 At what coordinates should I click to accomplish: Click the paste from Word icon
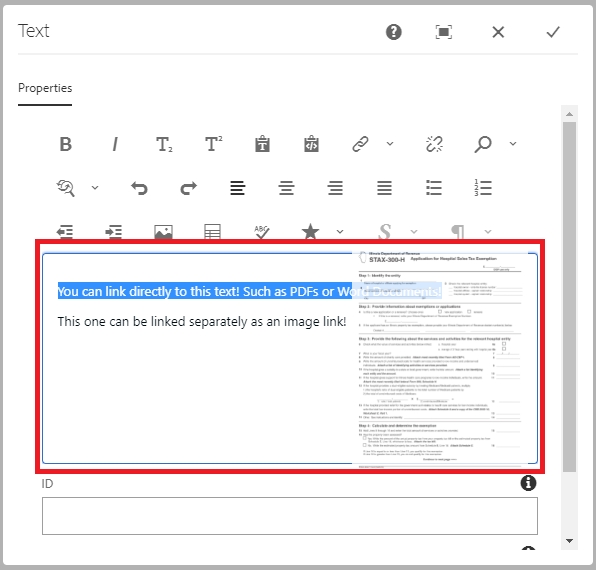[x=311, y=144]
